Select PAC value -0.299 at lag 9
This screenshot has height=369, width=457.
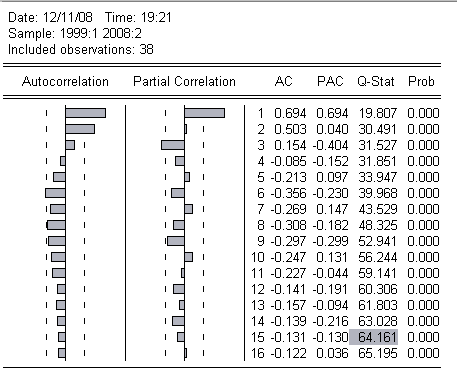330,241
